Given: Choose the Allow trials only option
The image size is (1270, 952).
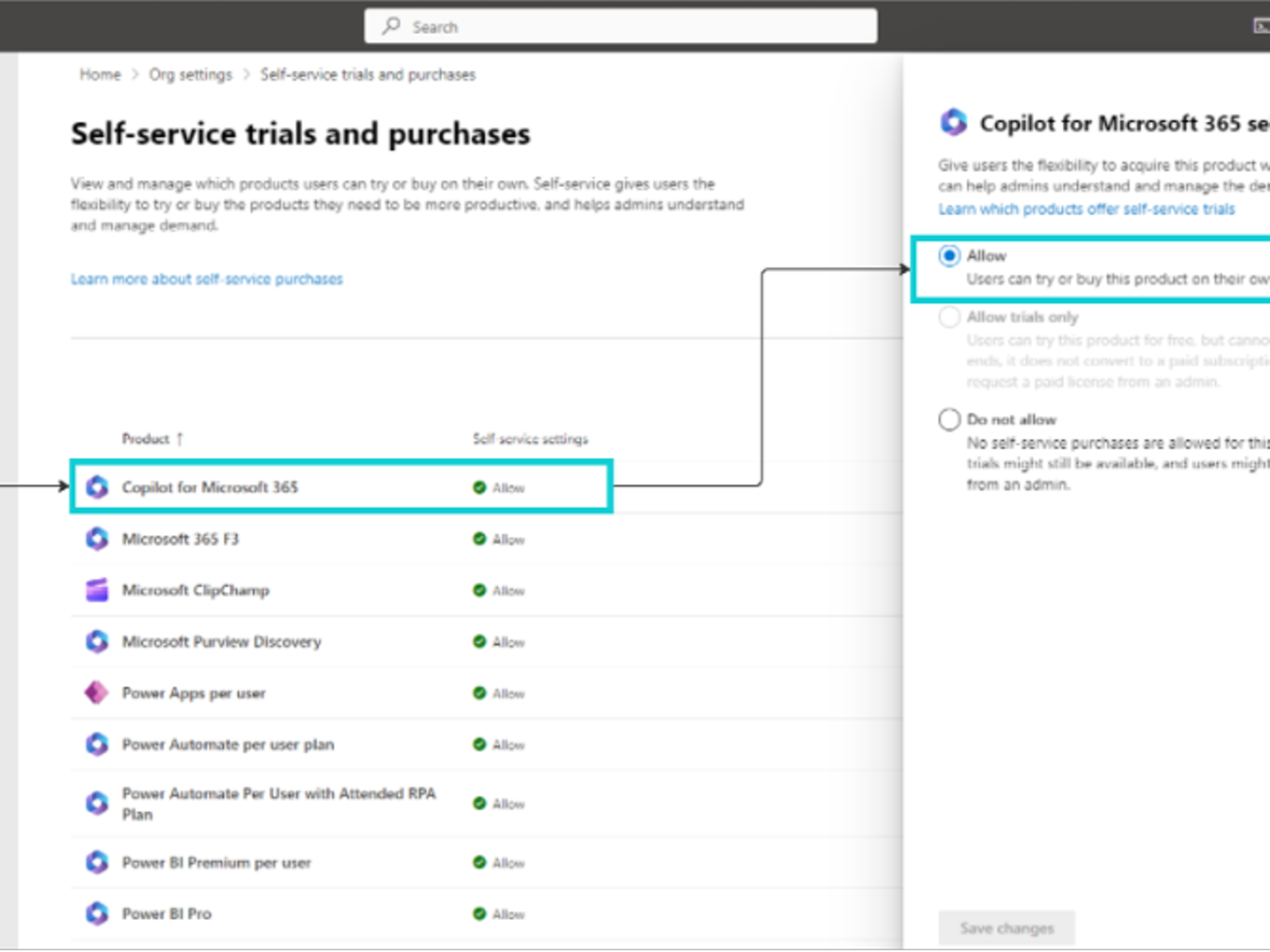Looking at the screenshot, I should tap(950, 317).
